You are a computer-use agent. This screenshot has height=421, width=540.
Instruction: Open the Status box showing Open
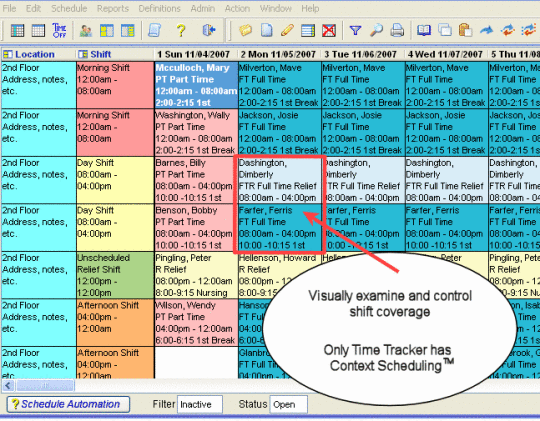click(289, 404)
